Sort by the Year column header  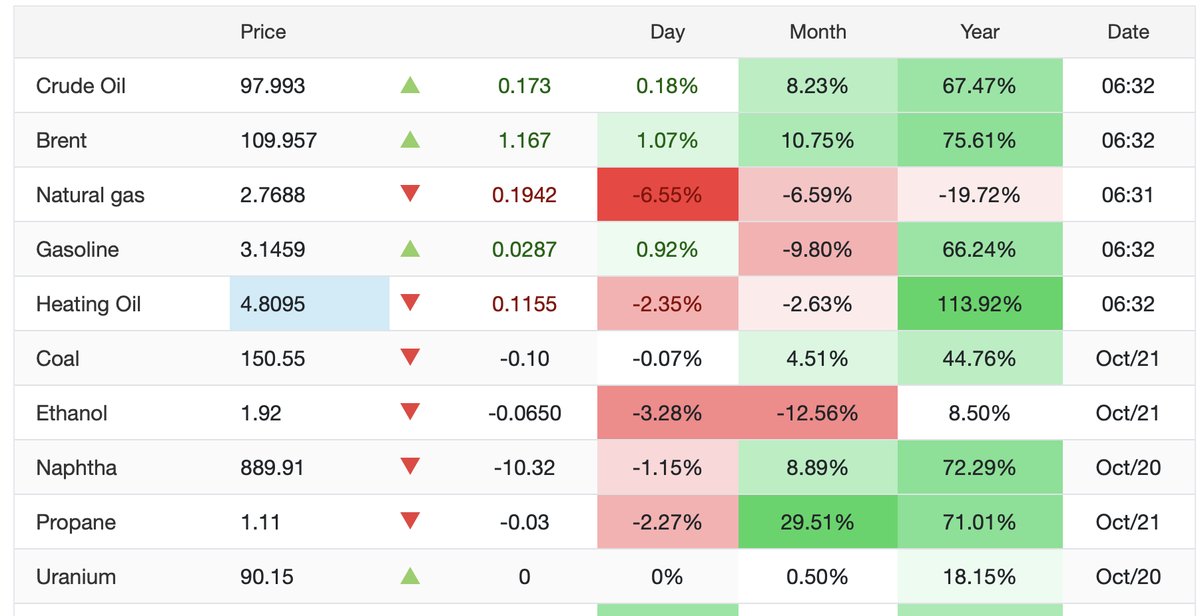point(980,32)
